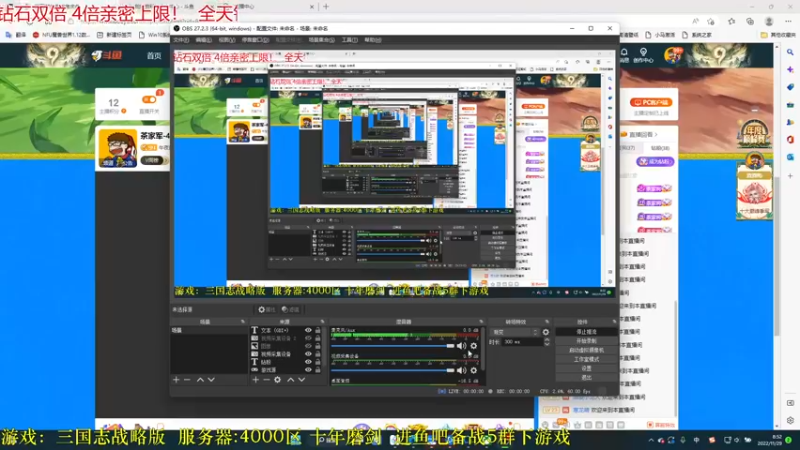
Task: Add a site with Edge sidebar plus
Action: point(790,176)
